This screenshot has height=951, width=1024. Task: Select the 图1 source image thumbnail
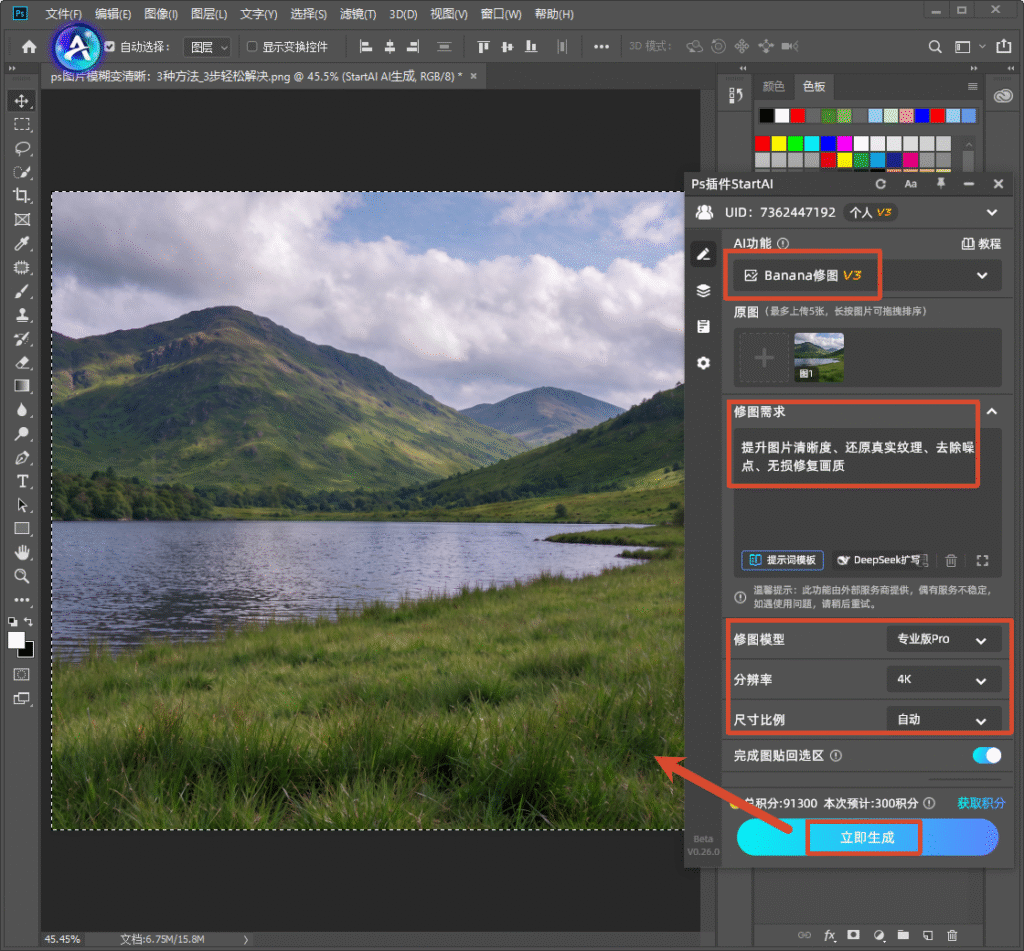pyautogui.click(x=819, y=357)
